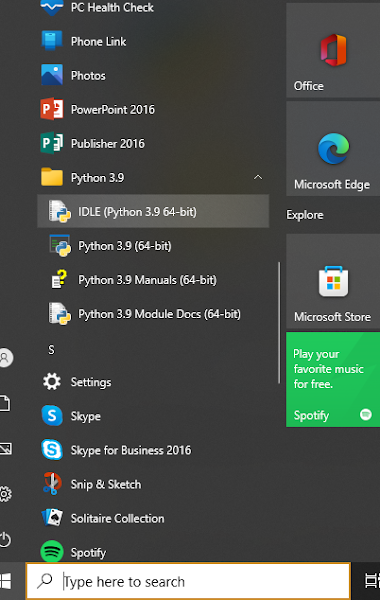Click 'Python 3.9 Module Docs (64-bit)' text
Image resolution: width=380 pixels, height=600 pixels.
pos(160,314)
